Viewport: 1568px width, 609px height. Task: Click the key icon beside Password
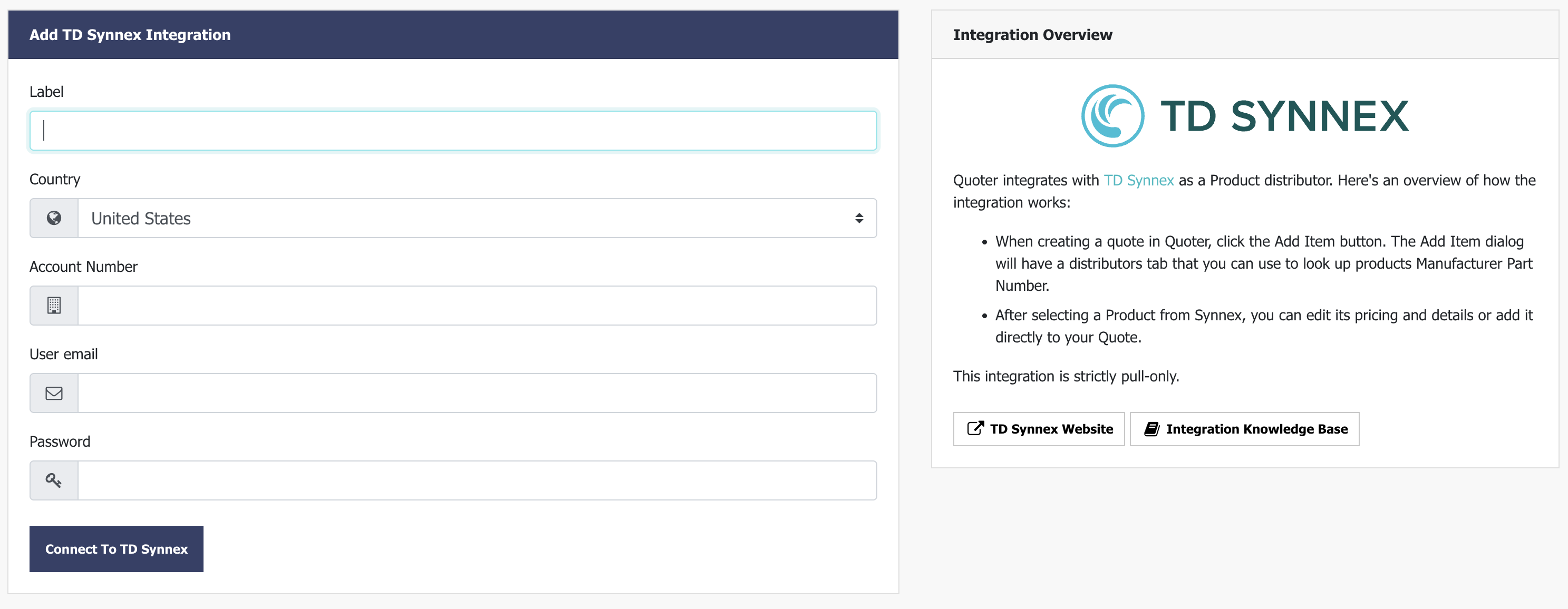[54, 480]
